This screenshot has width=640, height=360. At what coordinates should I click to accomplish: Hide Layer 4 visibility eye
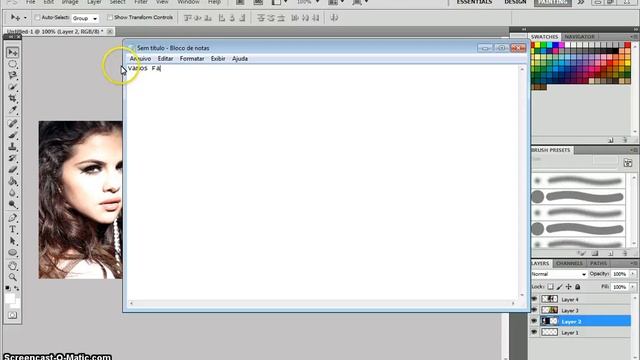point(534,299)
